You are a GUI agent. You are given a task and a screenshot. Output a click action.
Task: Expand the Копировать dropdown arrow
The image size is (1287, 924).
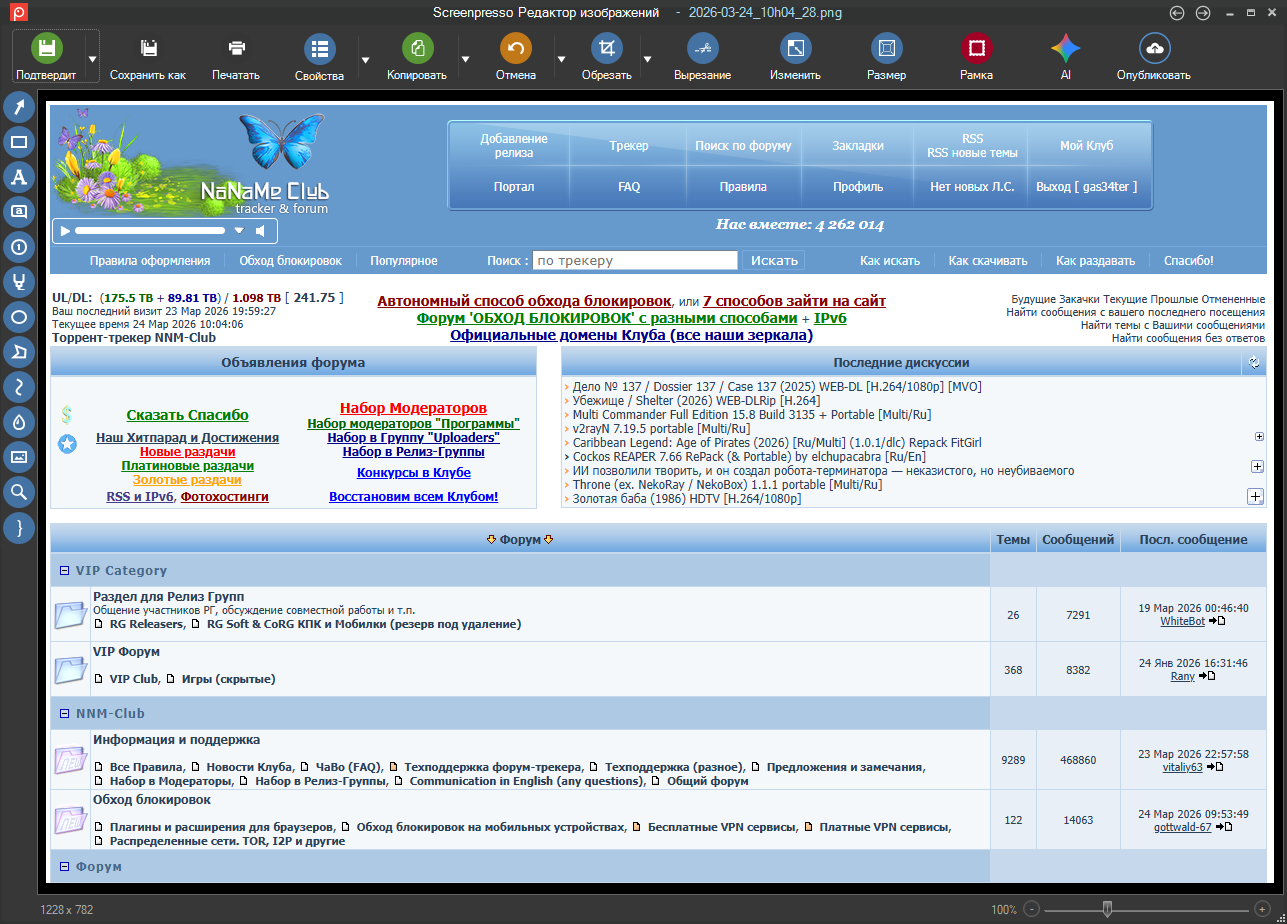coord(465,58)
